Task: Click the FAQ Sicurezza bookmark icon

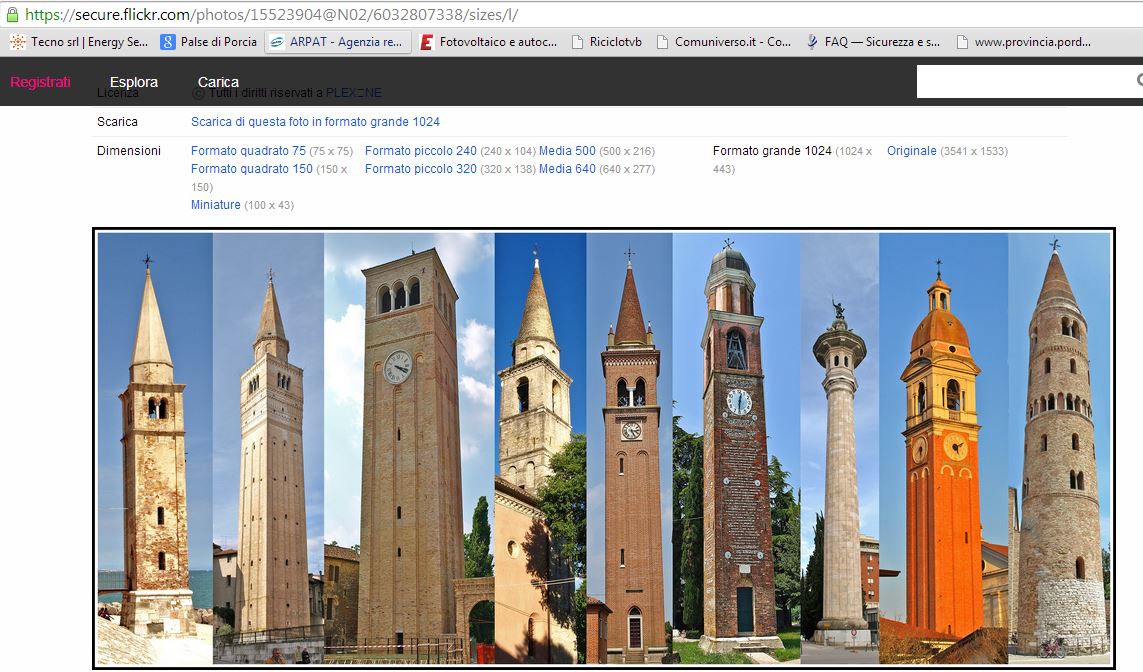Action: coord(812,42)
